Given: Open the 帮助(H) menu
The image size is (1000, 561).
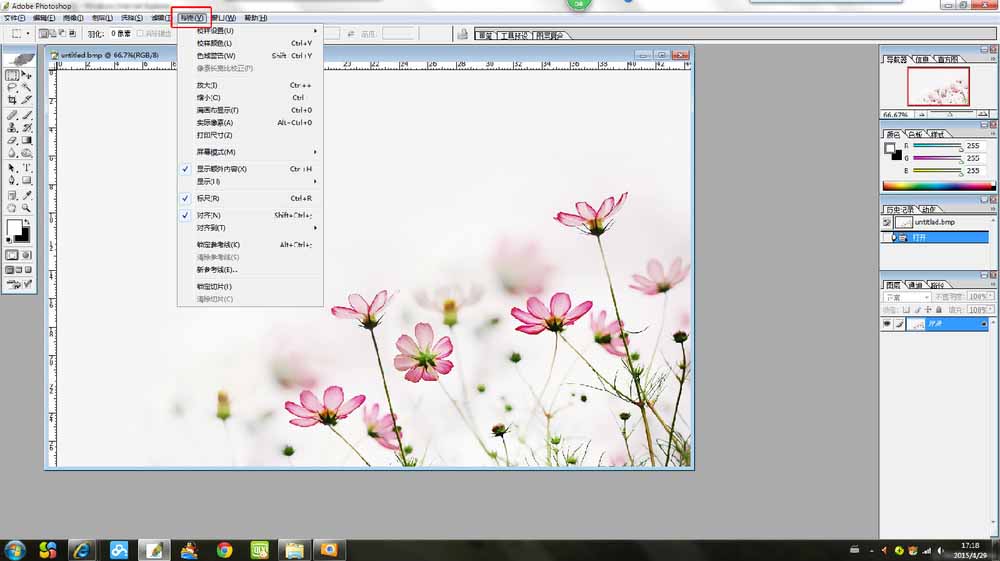Looking at the screenshot, I should pos(256,18).
